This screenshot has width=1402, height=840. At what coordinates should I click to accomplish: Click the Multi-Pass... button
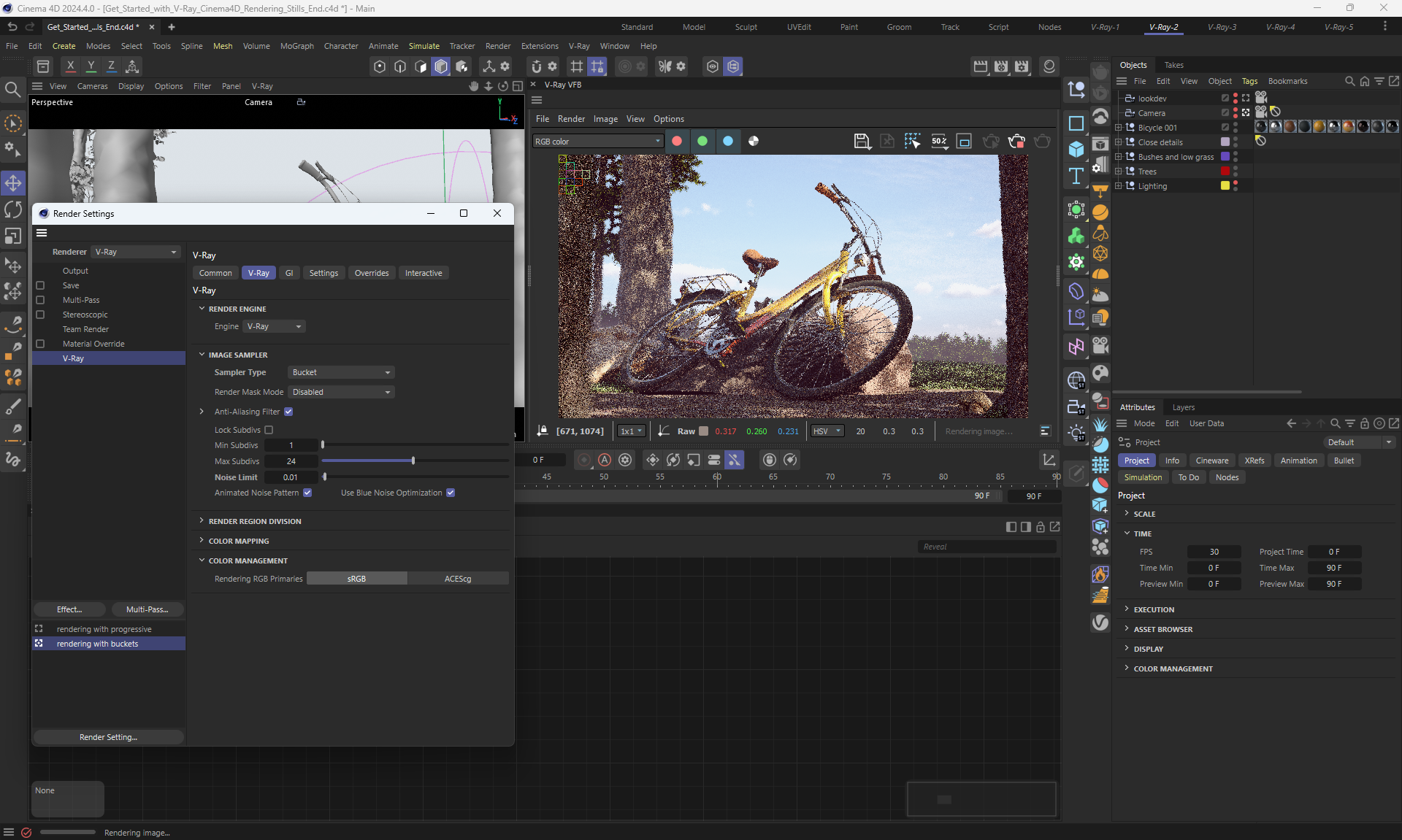coord(147,609)
